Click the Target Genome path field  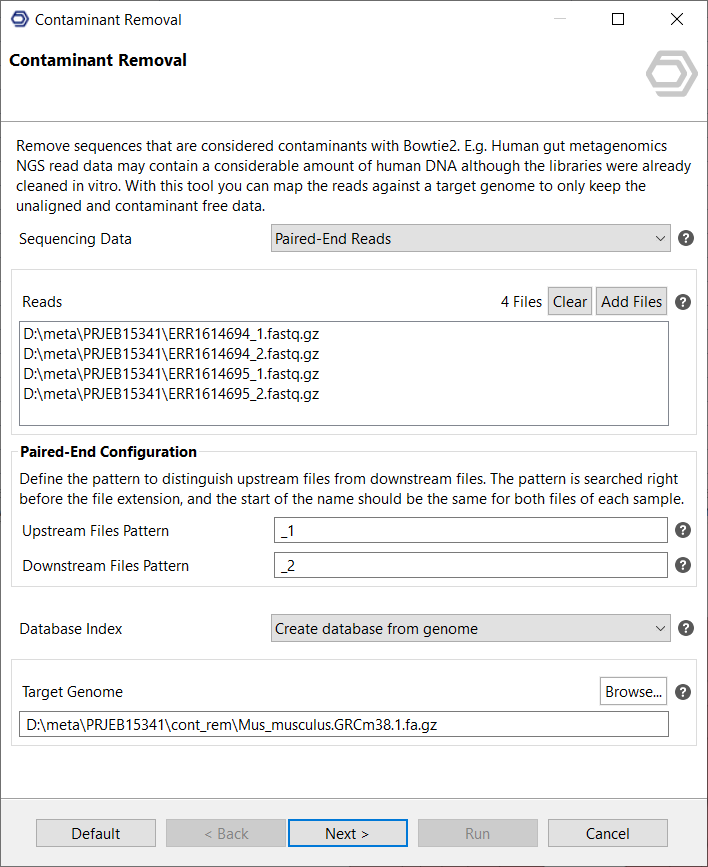click(343, 725)
